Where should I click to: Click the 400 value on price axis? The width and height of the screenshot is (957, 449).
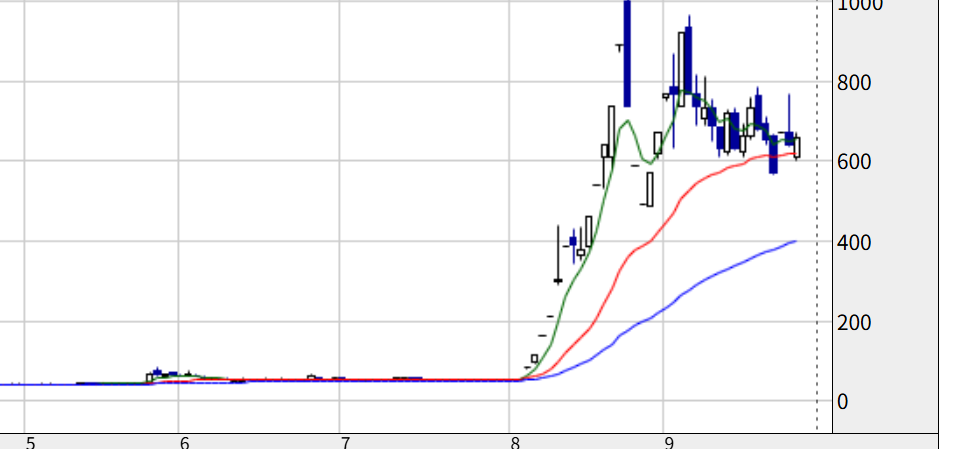pyautogui.click(x=854, y=242)
